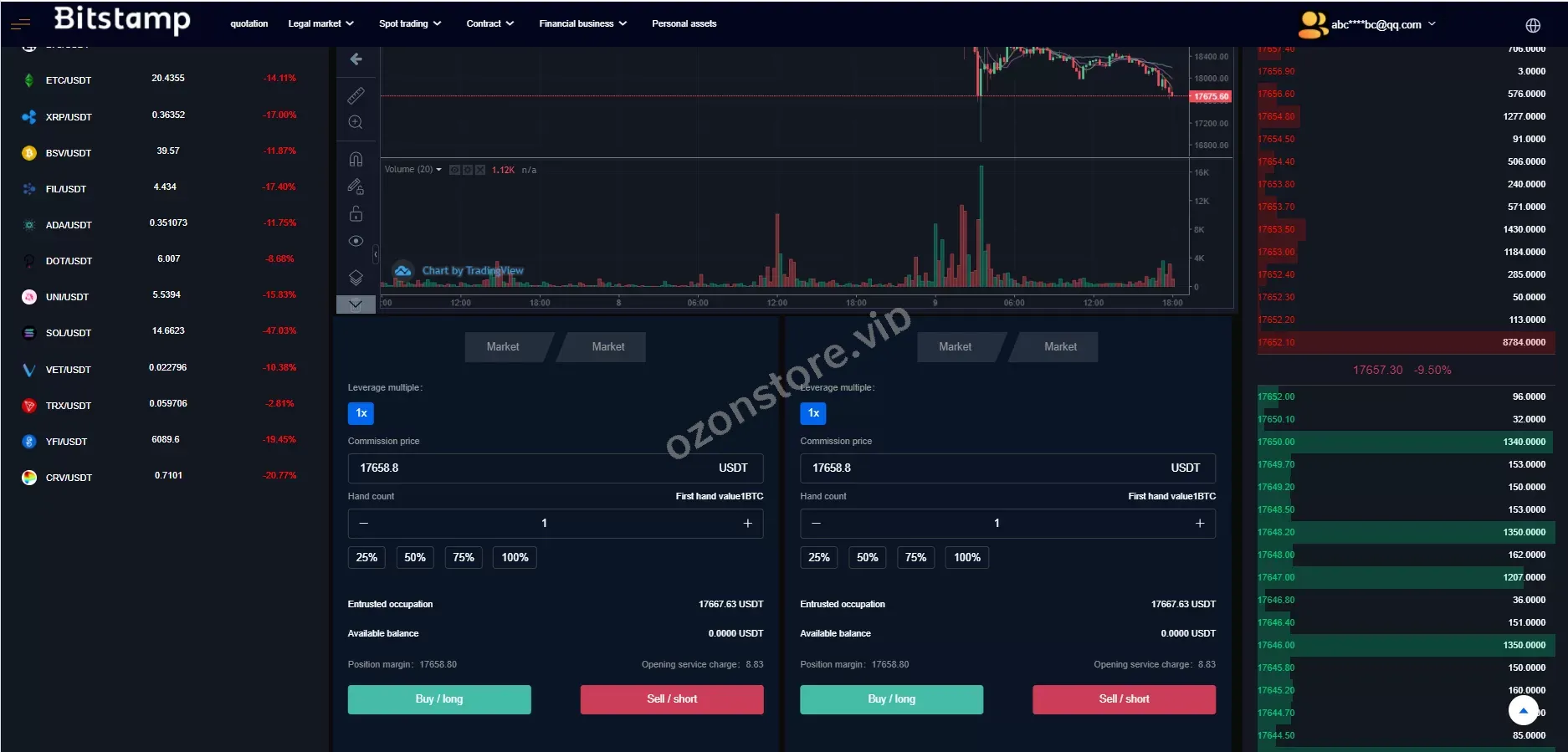Select the zoom in tool
The image size is (1568, 752).
pos(356,123)
